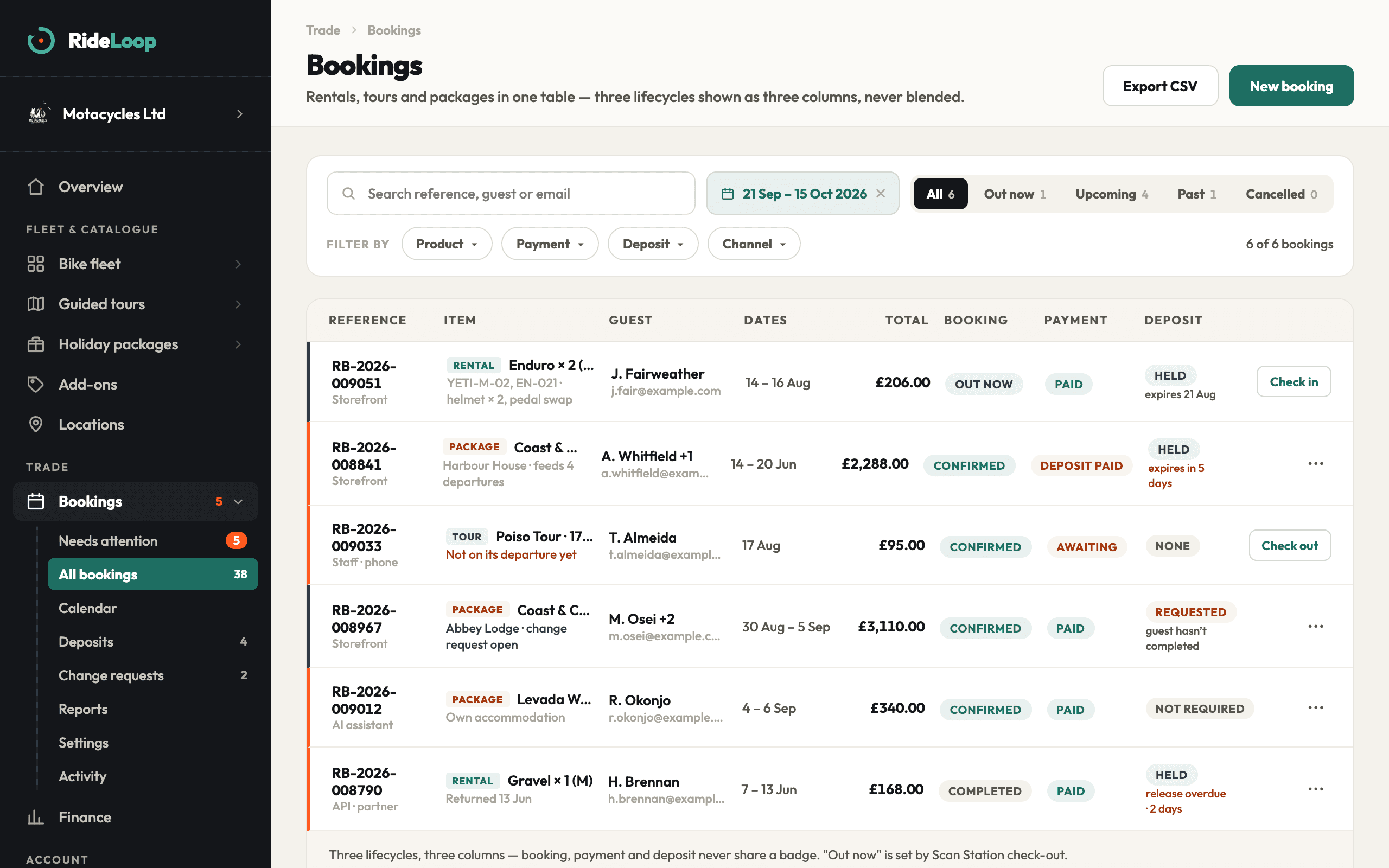Click the Locations pin icon
This screenshot has width=1389, height=868.
[x=36, y=424]
